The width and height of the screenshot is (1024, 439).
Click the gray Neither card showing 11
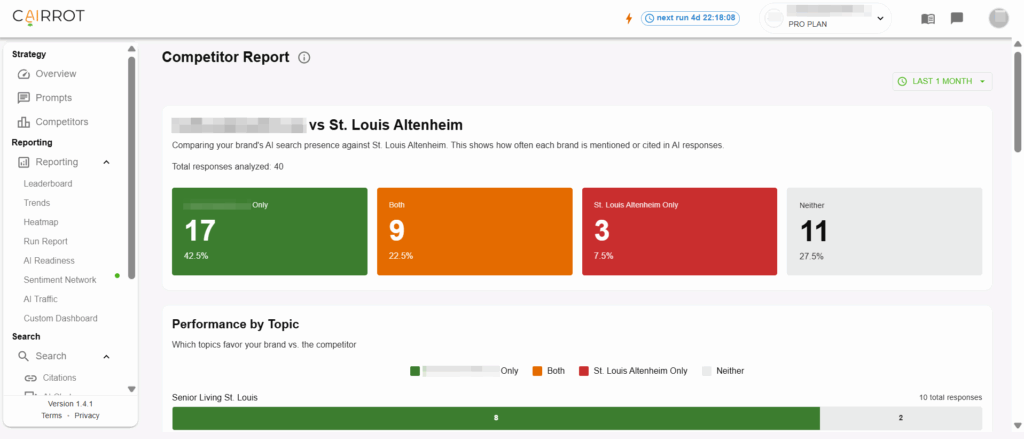pos(884,231)
